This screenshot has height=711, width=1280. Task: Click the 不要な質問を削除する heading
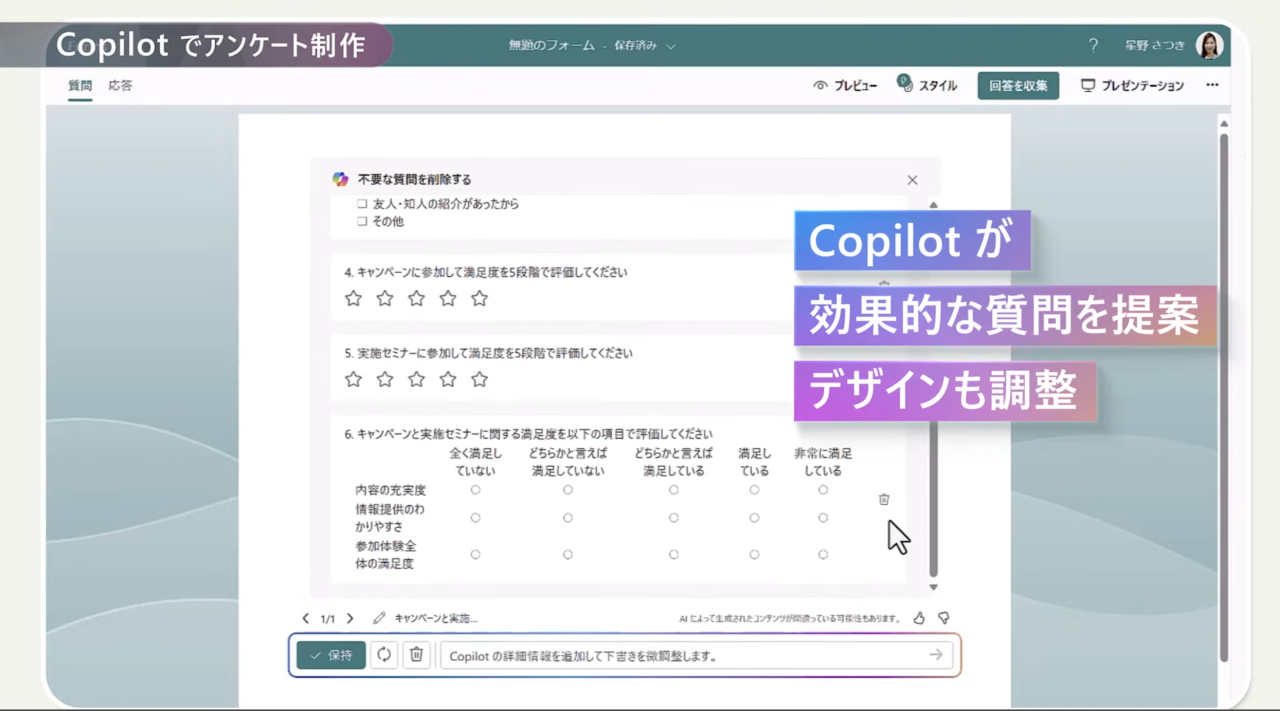(x=414, y=180)
